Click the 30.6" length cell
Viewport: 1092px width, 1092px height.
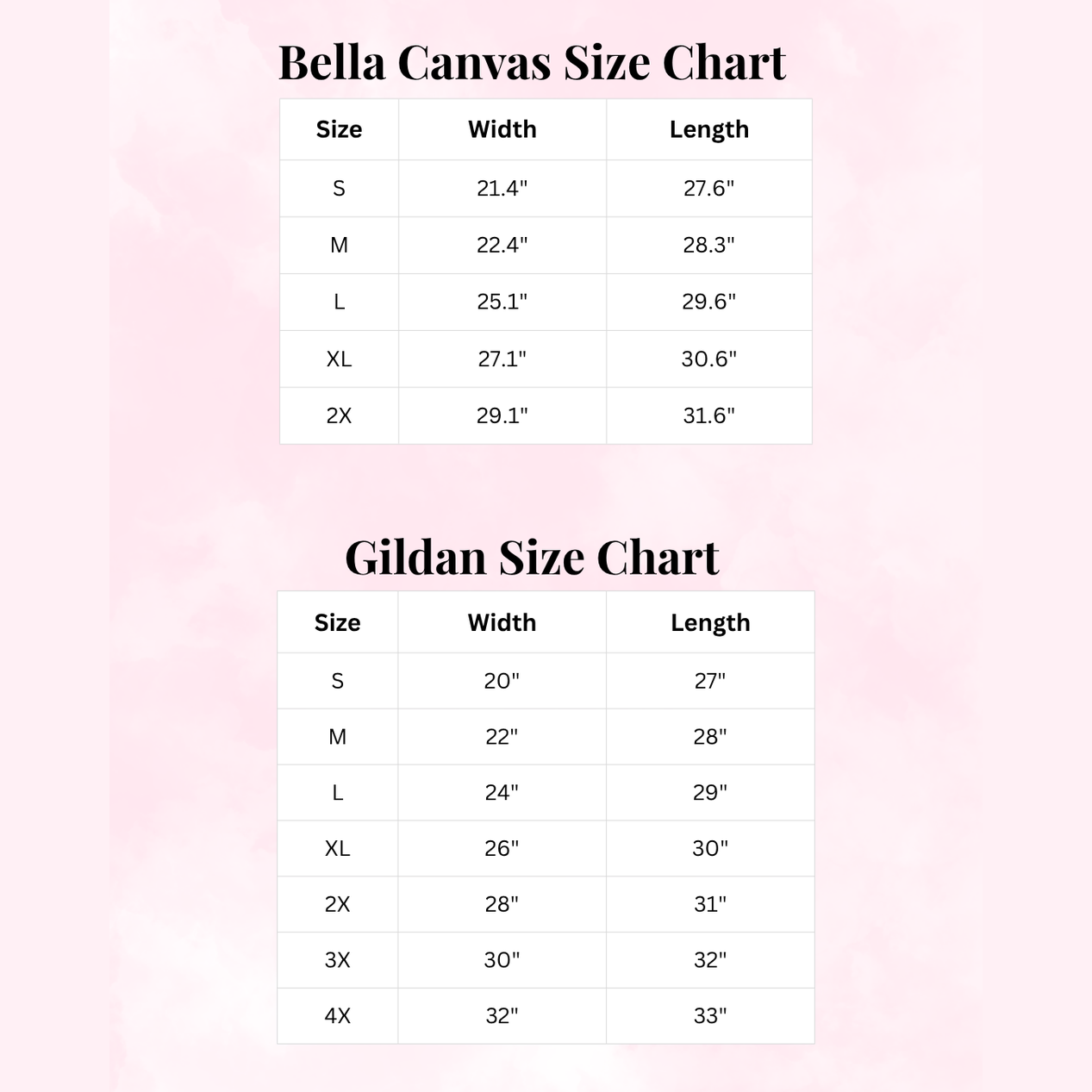pyautogui.click(x=708, y=359)
